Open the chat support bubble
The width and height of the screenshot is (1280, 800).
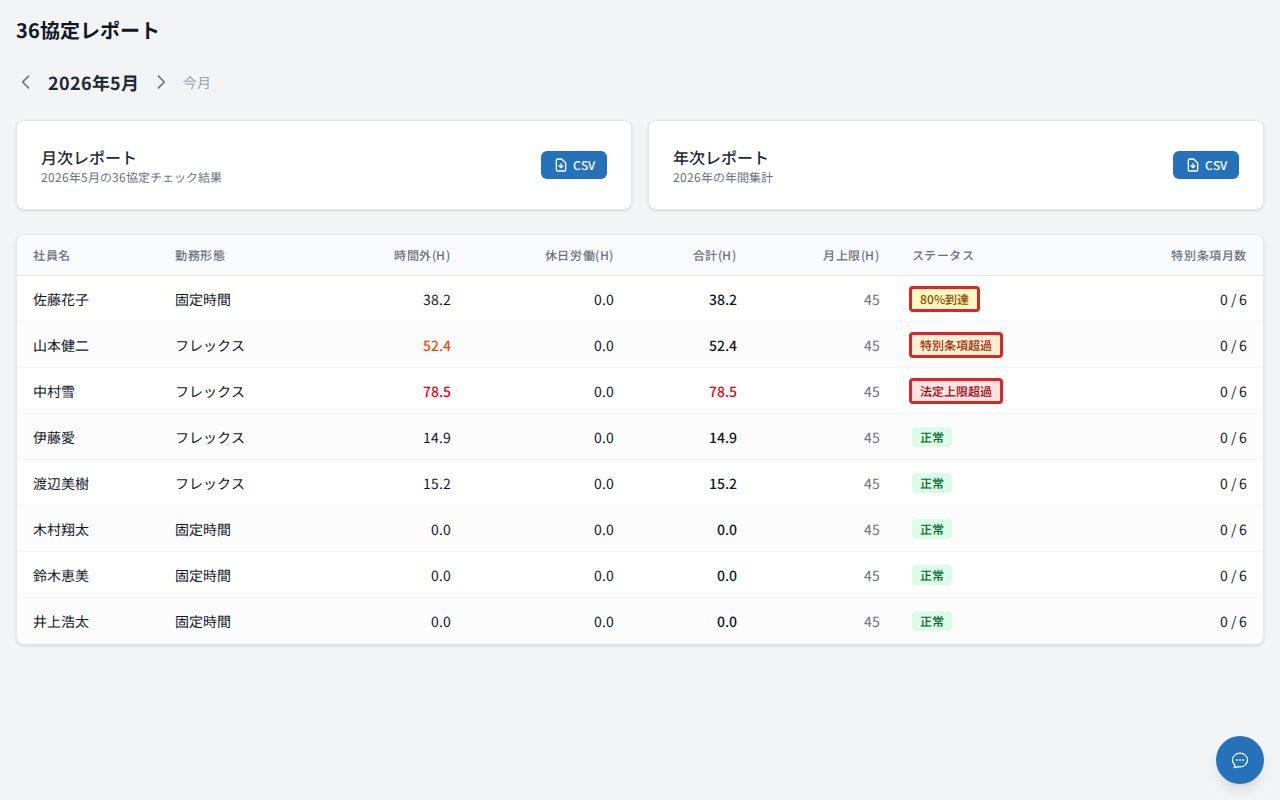[x=1240, y=760]
